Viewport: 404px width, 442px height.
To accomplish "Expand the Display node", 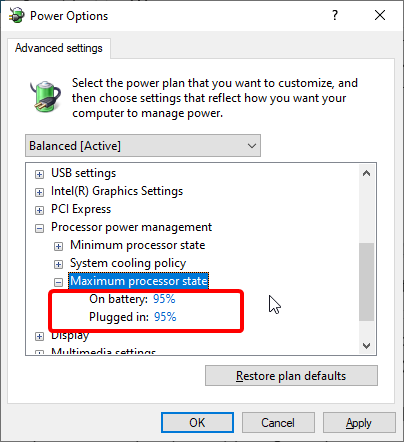I will (x=39, y=336).
